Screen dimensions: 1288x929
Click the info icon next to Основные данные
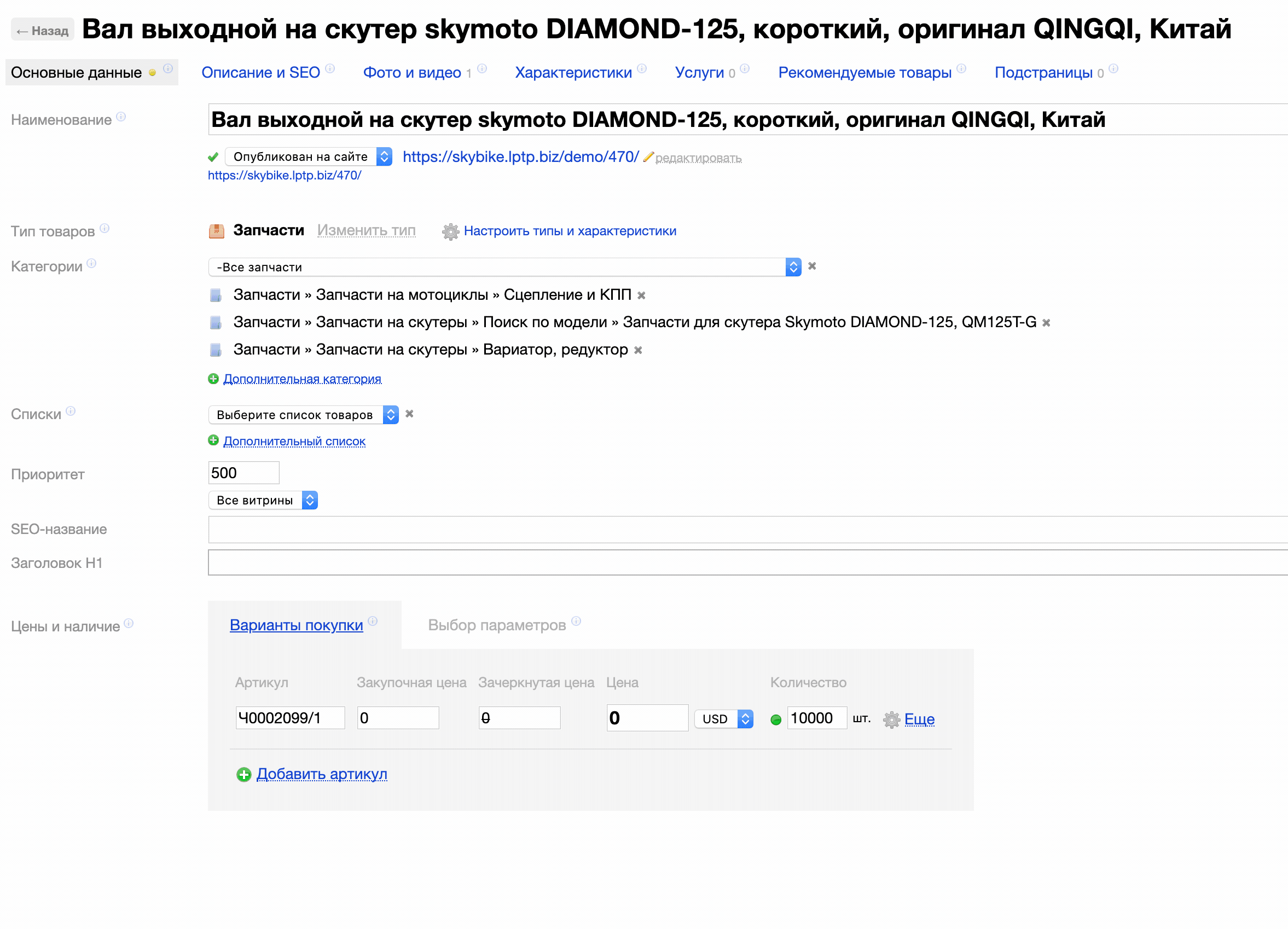point(168,68)
